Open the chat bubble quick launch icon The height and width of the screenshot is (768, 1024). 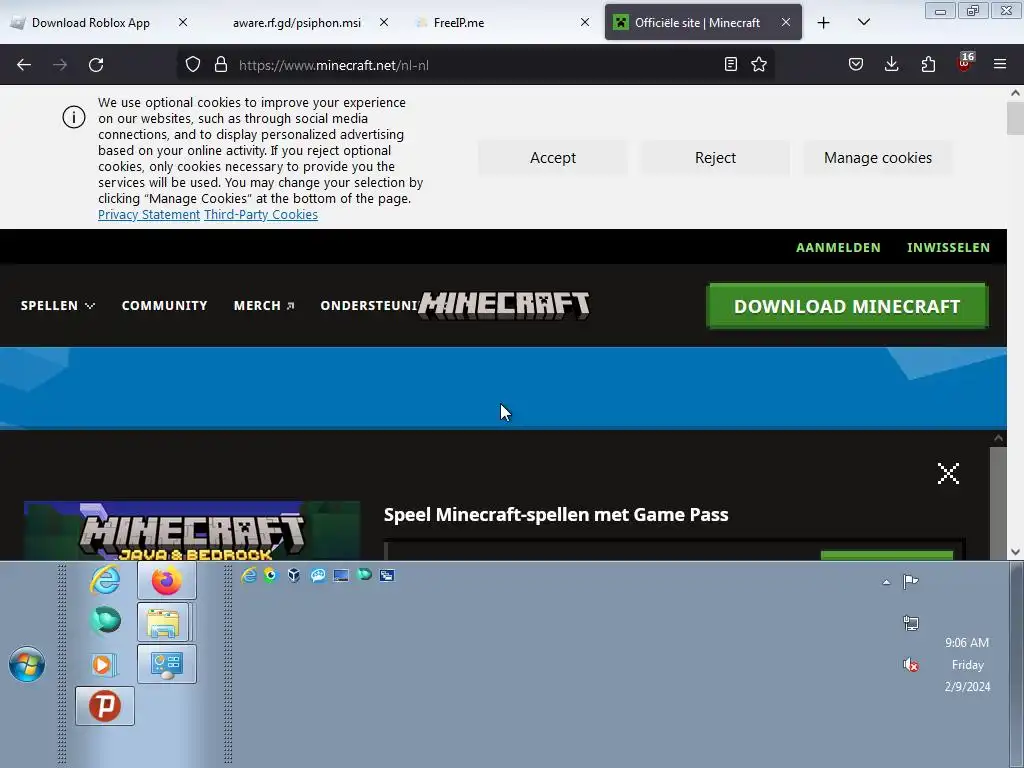point(318,575)
